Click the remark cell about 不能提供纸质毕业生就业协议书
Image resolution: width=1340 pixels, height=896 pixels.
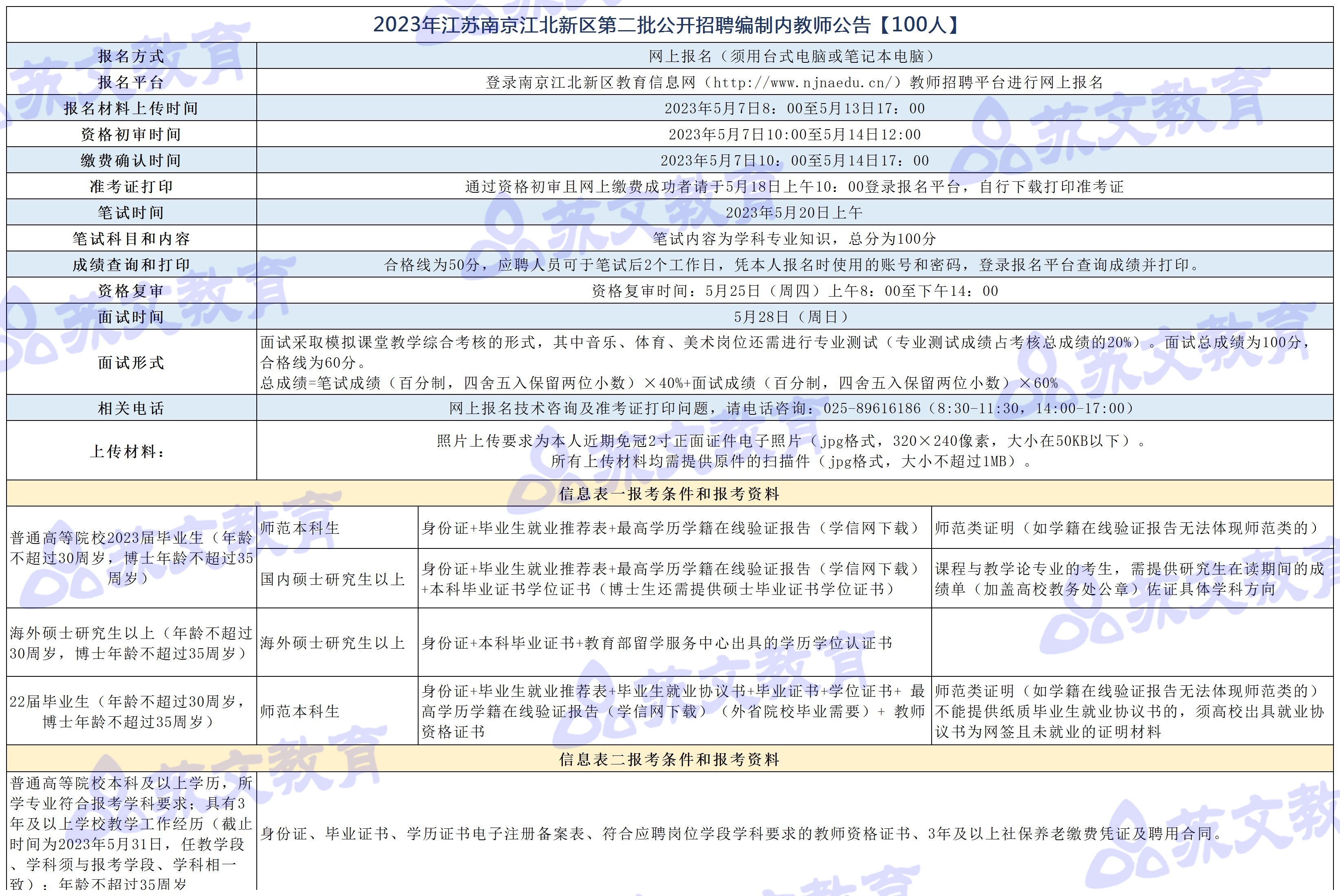[x=1133, y=711]
